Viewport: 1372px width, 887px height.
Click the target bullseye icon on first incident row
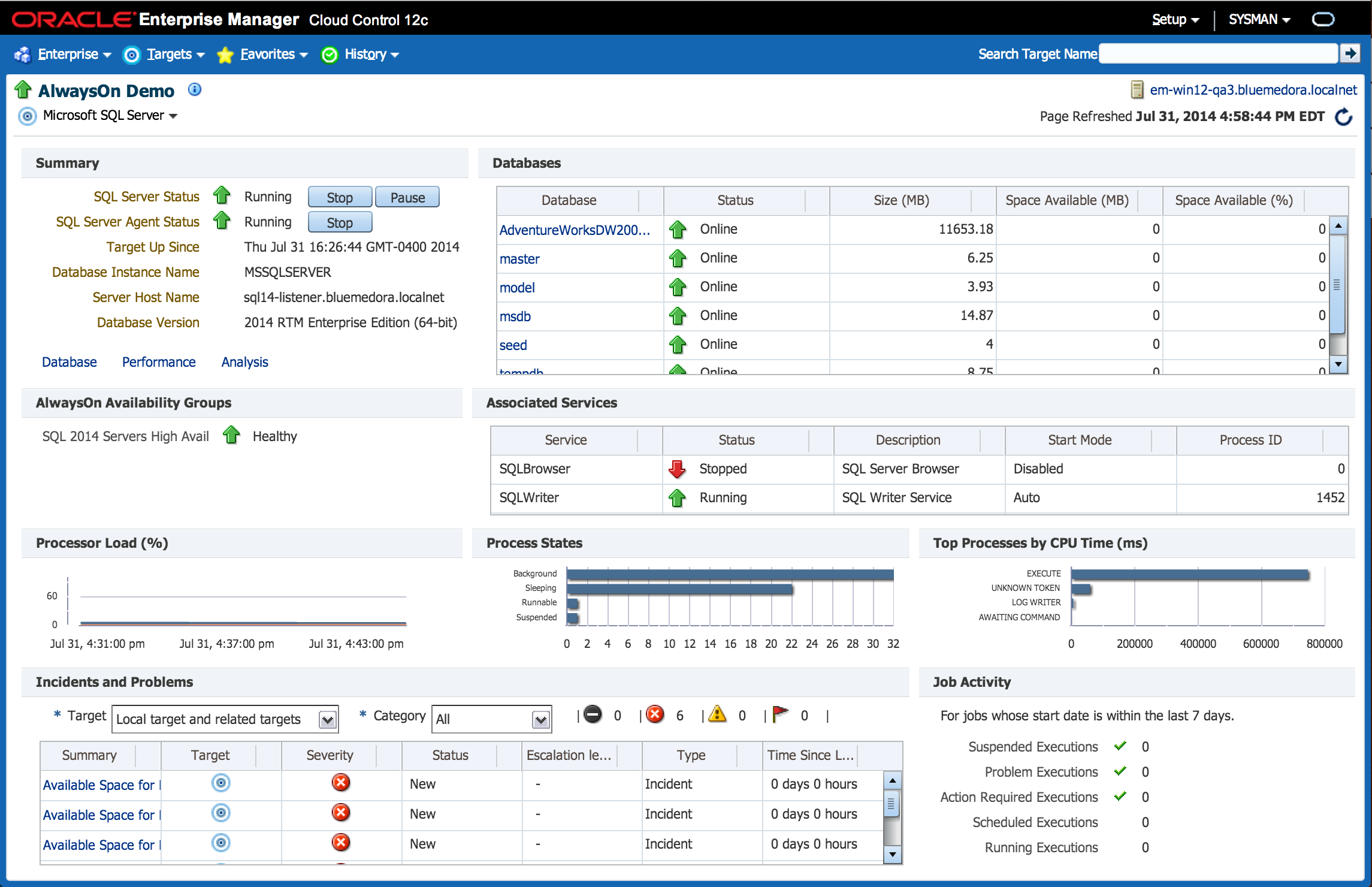[221, 783]
